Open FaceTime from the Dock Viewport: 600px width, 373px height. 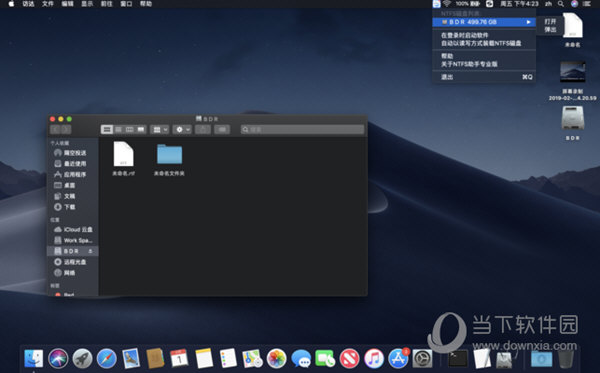click(x=325, y=359)
